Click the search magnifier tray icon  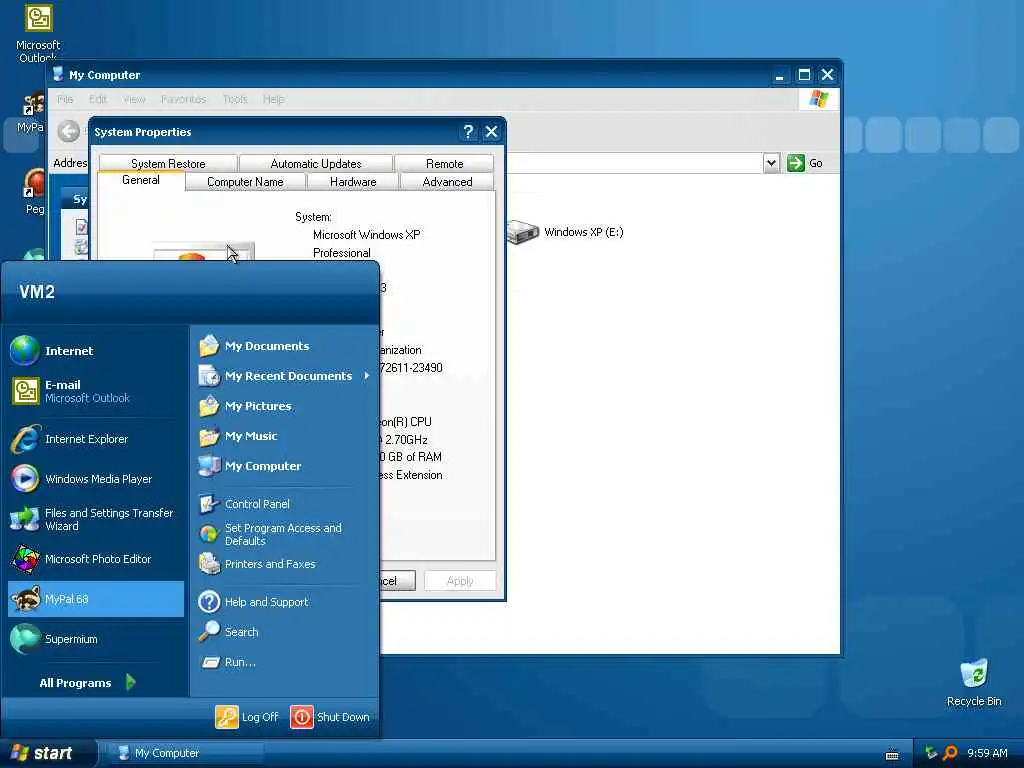[x=951, y=753]
